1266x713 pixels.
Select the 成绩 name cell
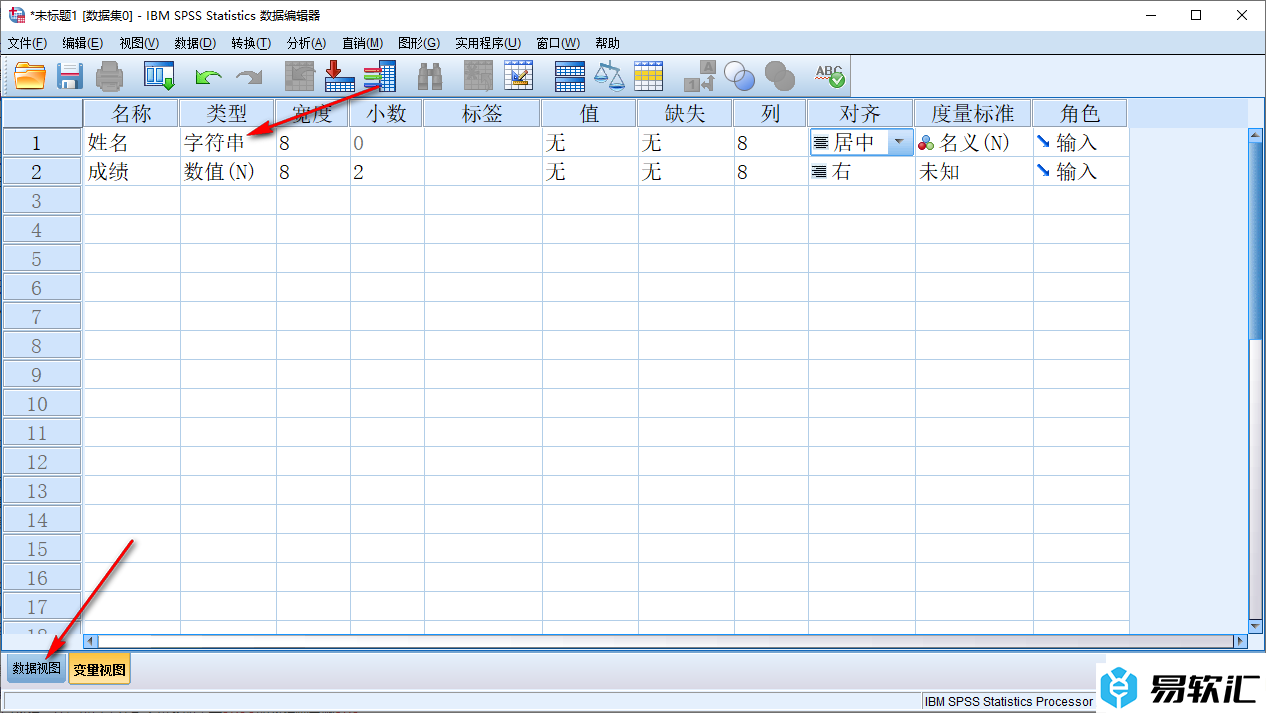click(132, 171)
